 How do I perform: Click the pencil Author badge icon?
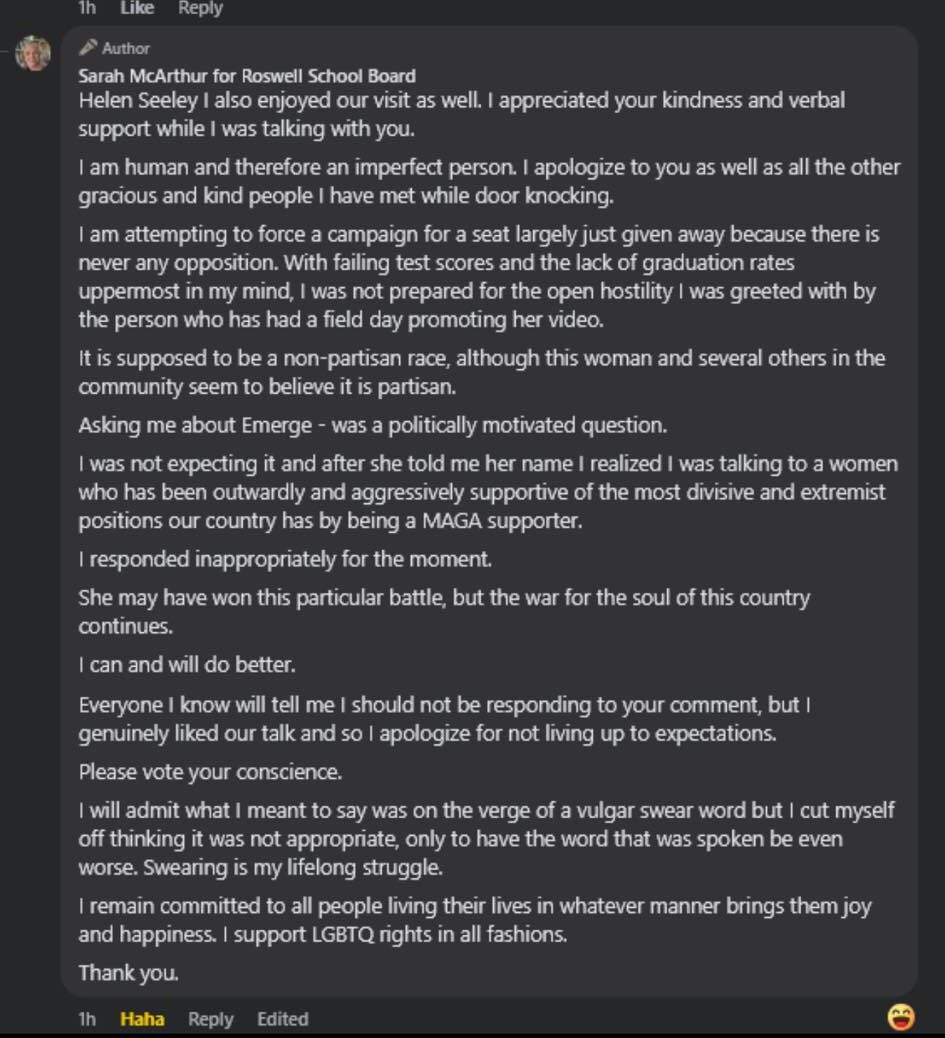coord(88,47)
